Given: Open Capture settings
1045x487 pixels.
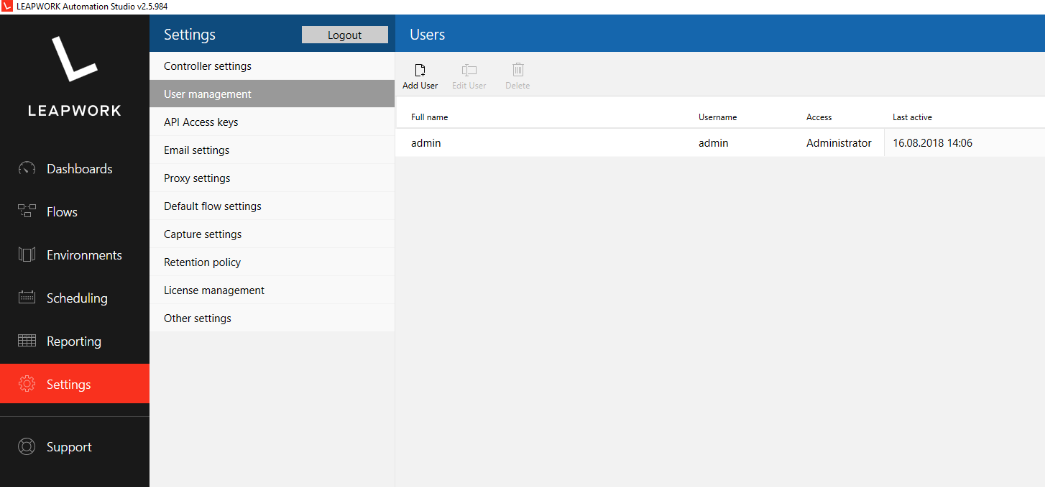Looking at the screenshot, I should (272, 235).
